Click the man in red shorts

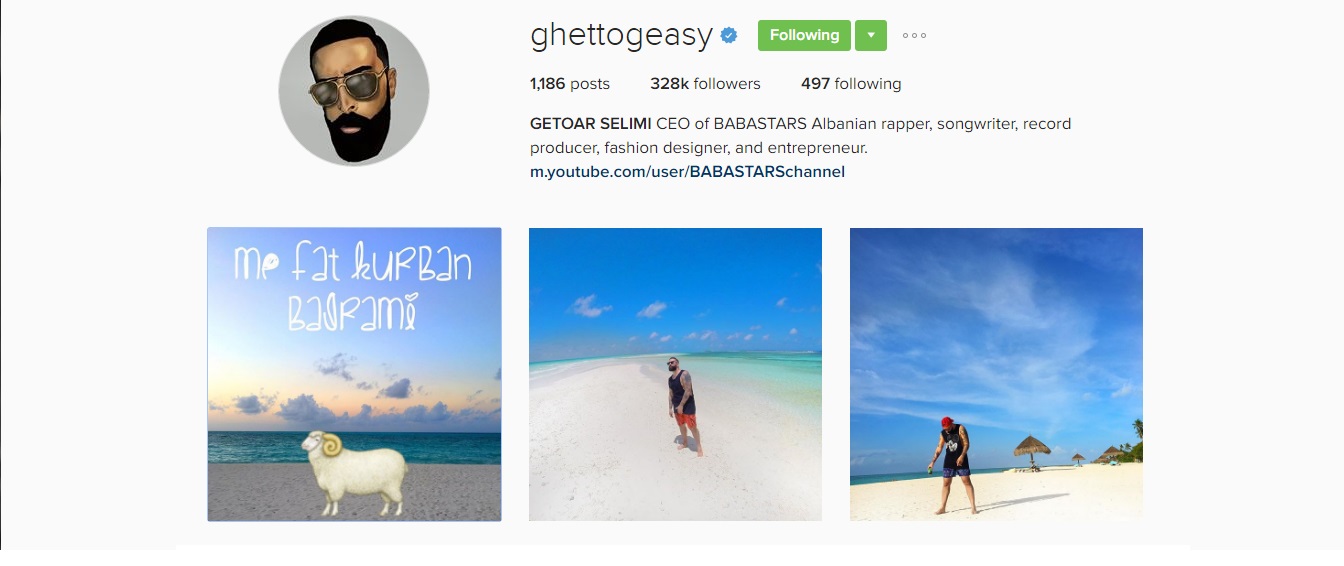(x=684, y=405)
